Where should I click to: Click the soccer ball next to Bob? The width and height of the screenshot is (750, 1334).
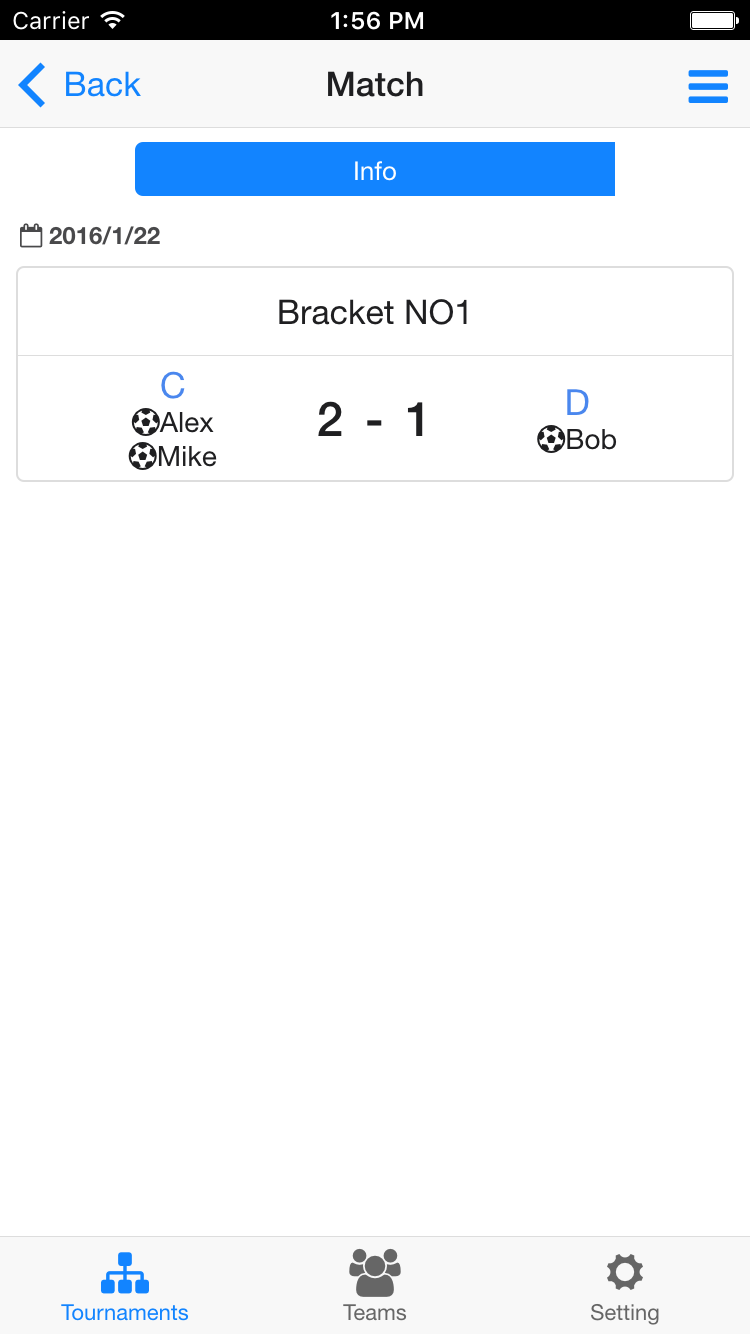(551, 439)
